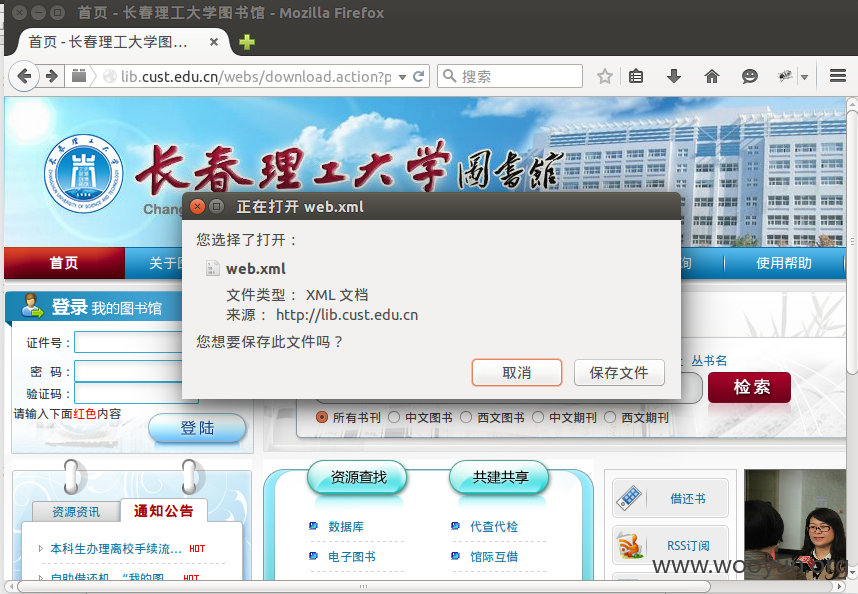
Task: Go back with the browser back arrow
Action: tap(24, 76)
